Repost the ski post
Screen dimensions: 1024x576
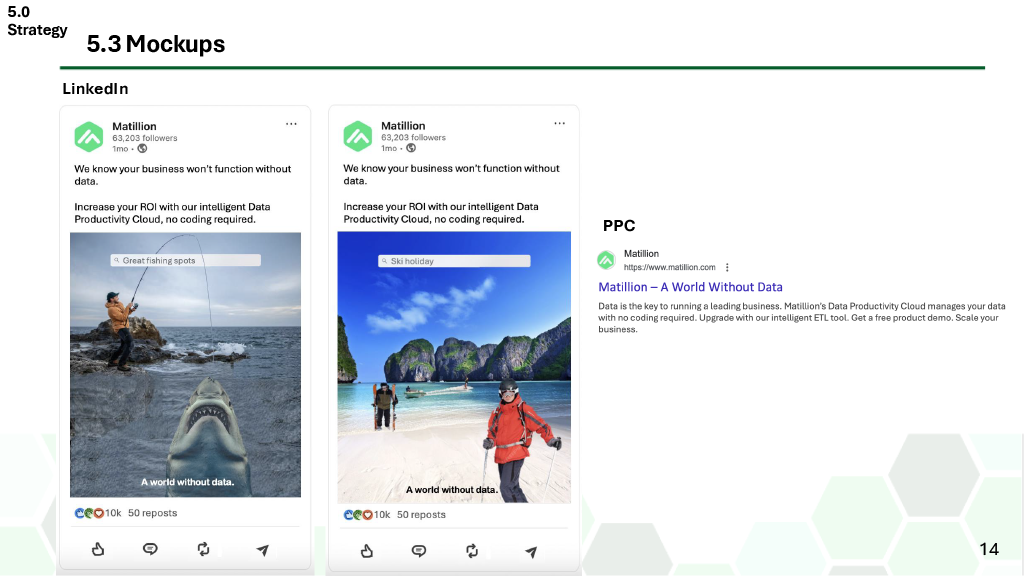tap(472, 551)
